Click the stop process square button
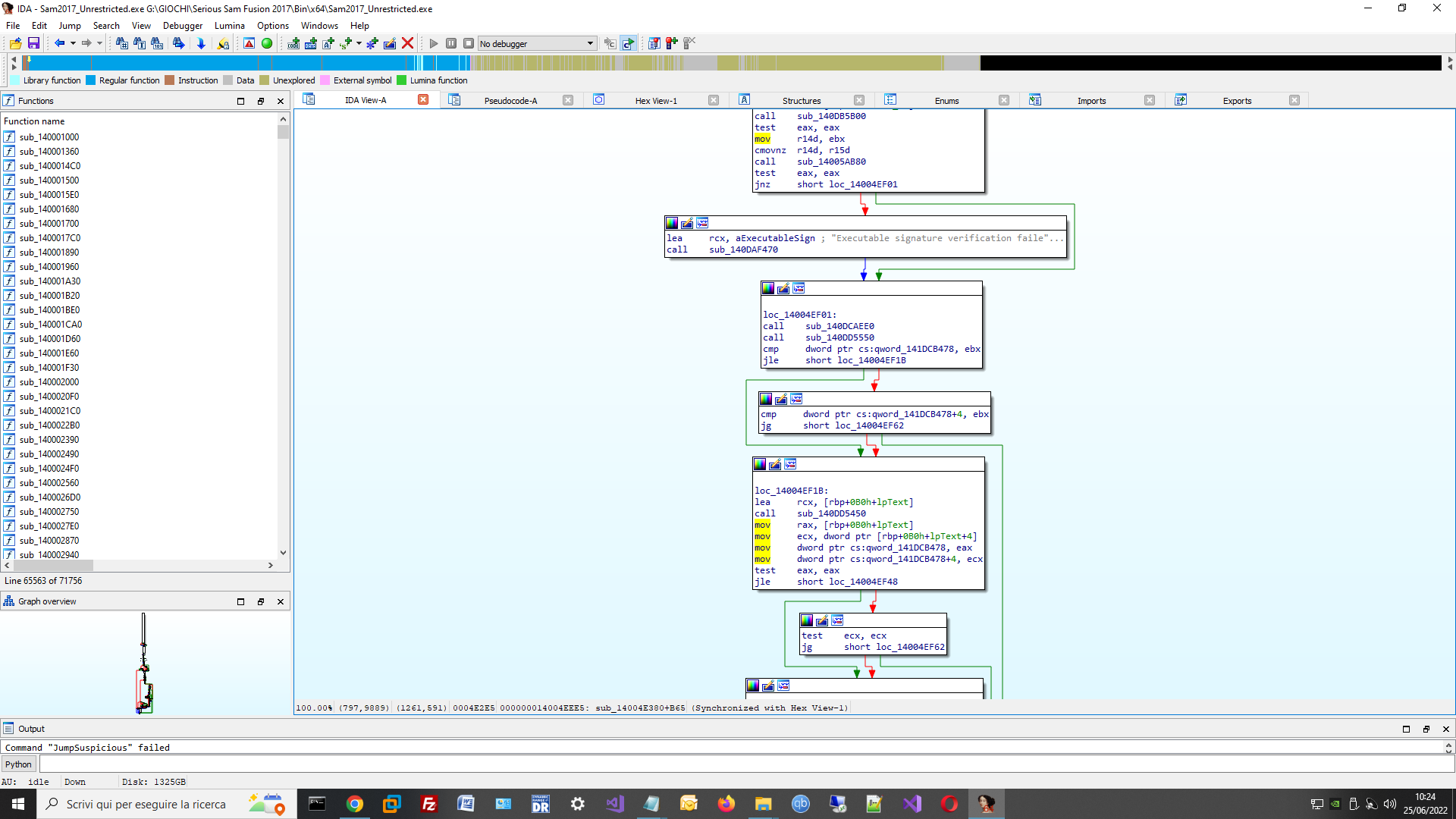 tap(469, 43)
